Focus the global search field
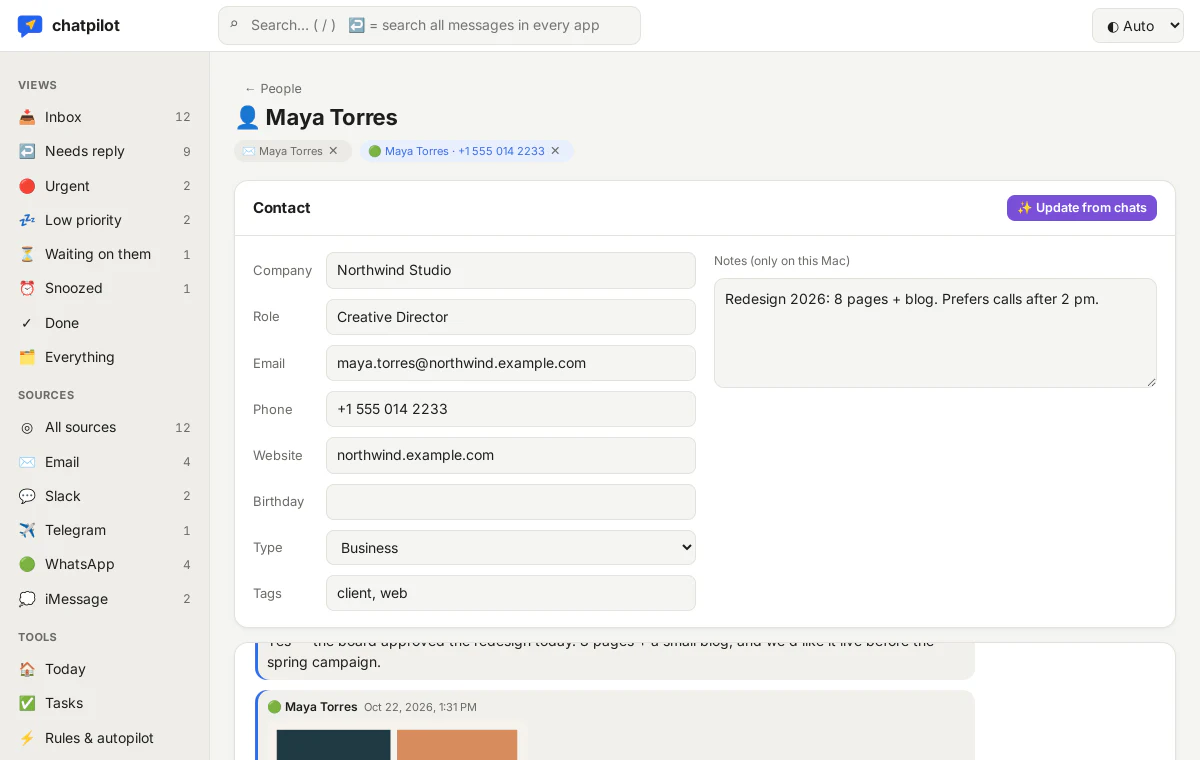Viewport: 1200px width, 760px height. pyautogui.click(x=429, y=26)
